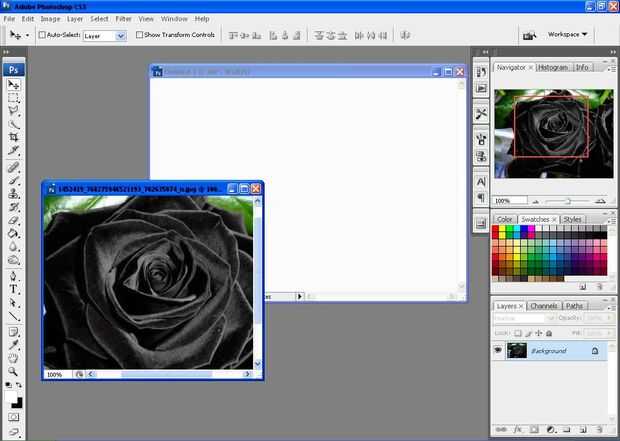
Task: Click the foreground color box
Action: [10, 397]
